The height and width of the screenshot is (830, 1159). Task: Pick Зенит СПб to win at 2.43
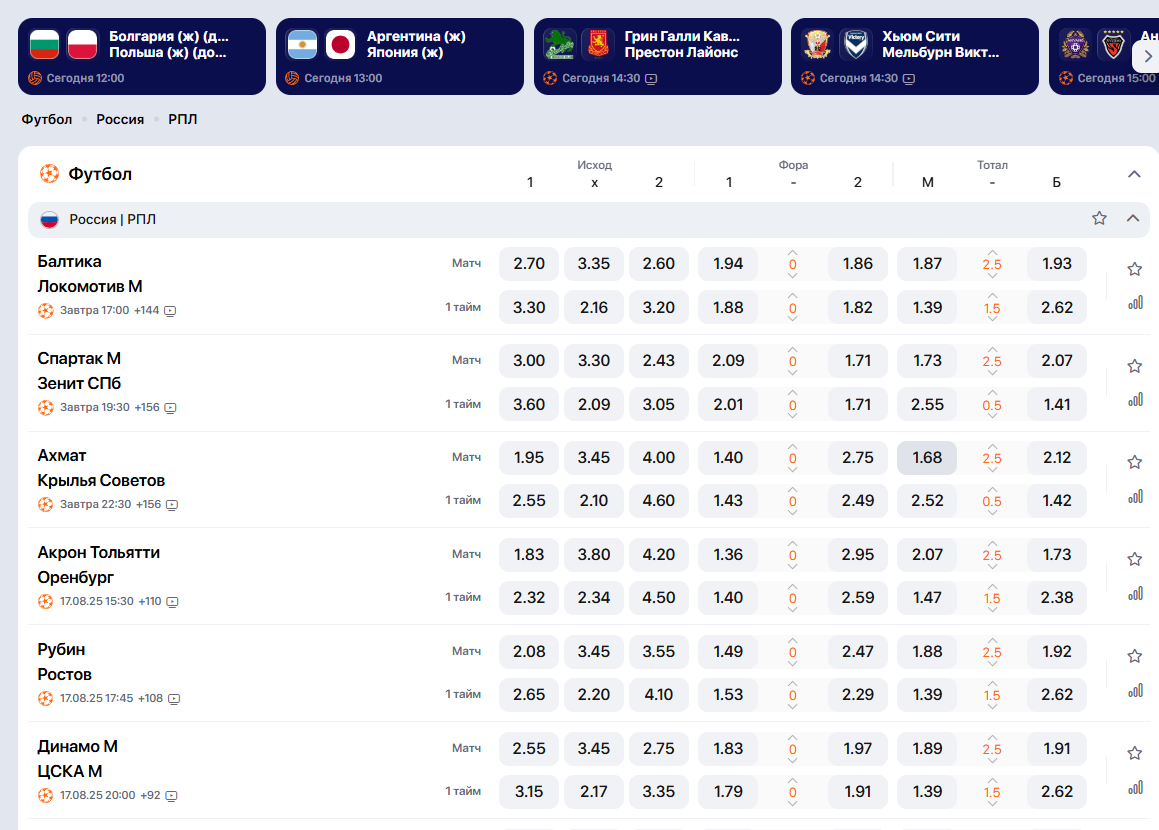659,361
